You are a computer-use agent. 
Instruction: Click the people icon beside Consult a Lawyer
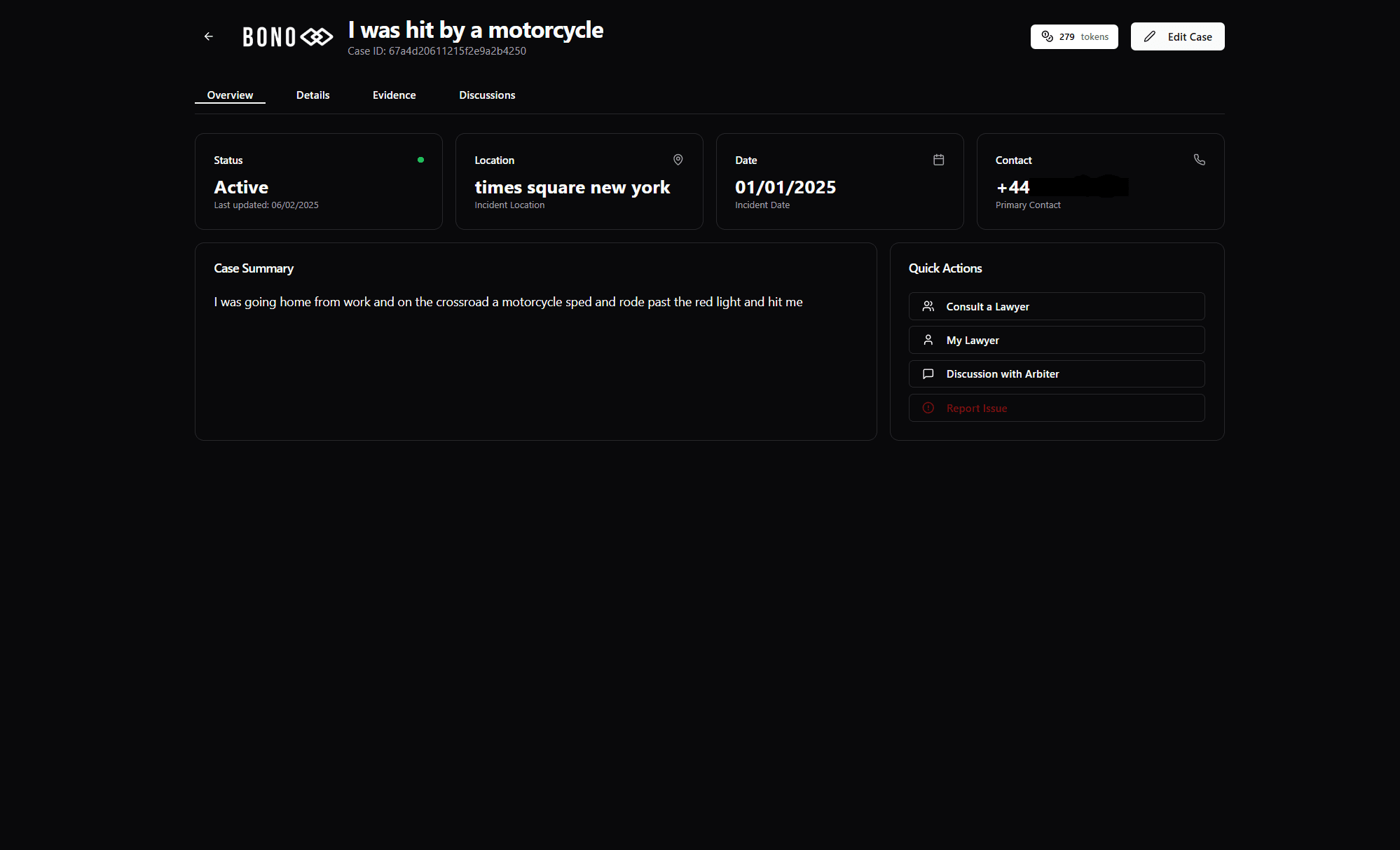click(928, 306)
